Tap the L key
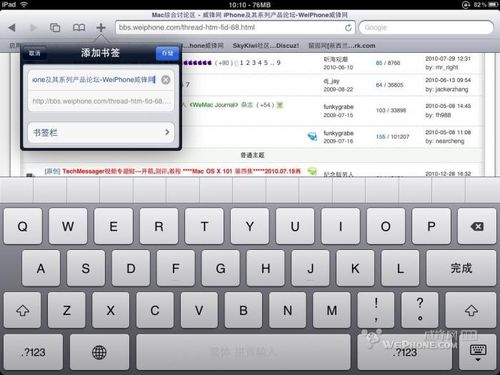This screenshot has width=500, height=375. (x=400, y=268)
